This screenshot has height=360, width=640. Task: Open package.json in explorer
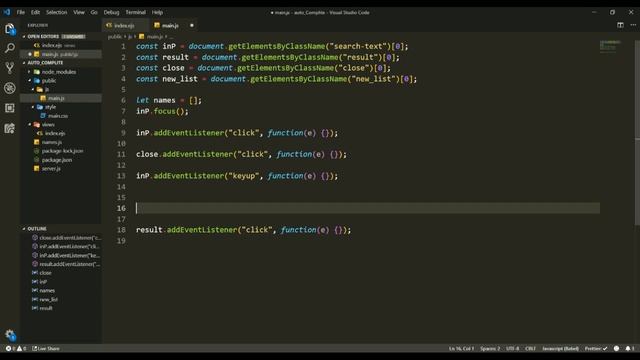click(57, 160)
